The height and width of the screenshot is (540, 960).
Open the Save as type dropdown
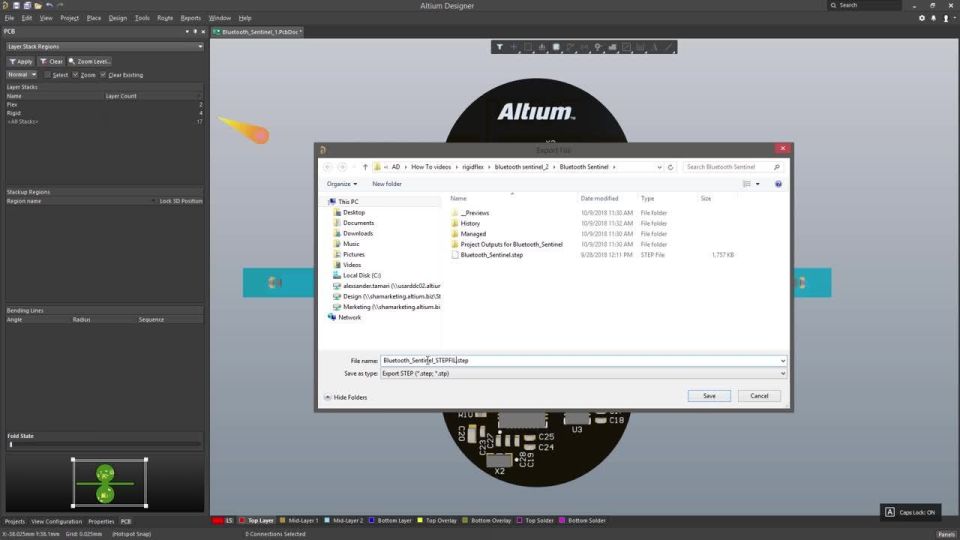(782, 373)
